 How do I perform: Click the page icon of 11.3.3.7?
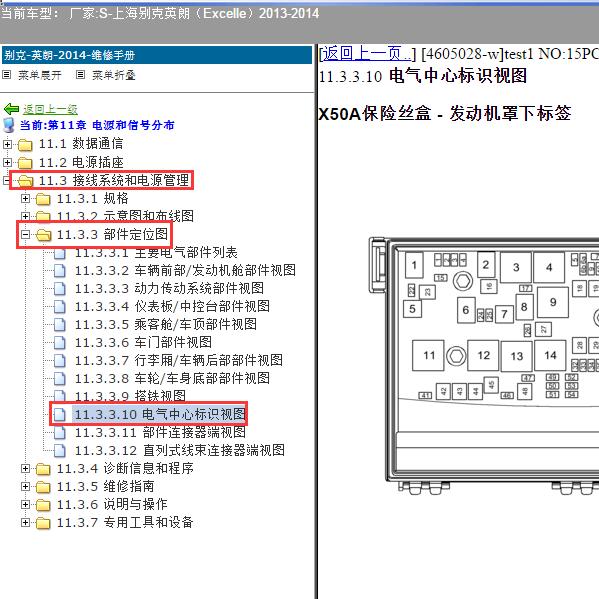click(60, 361)
